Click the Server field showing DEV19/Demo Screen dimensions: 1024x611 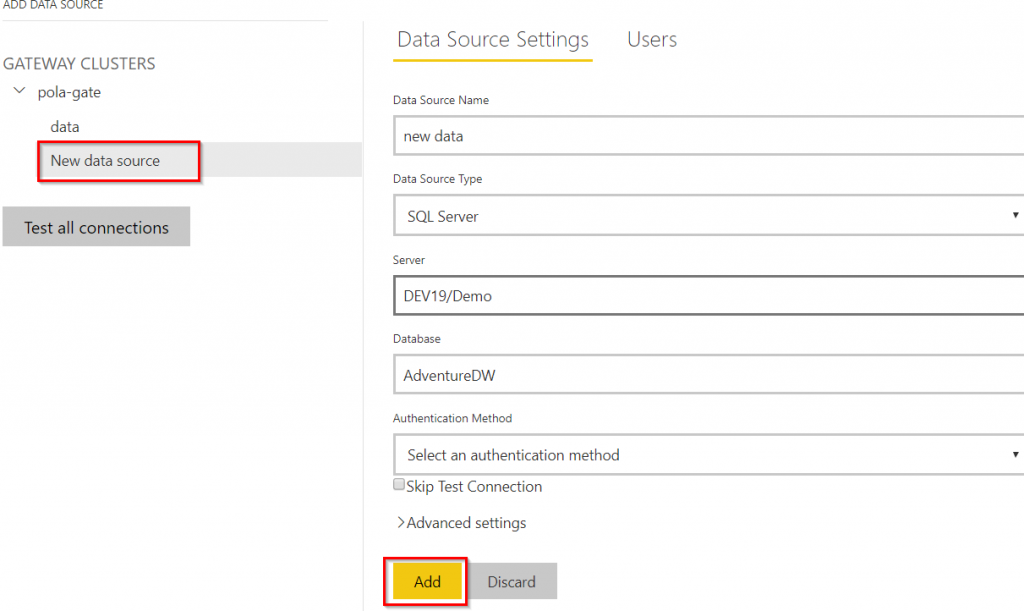pos(700,295)
